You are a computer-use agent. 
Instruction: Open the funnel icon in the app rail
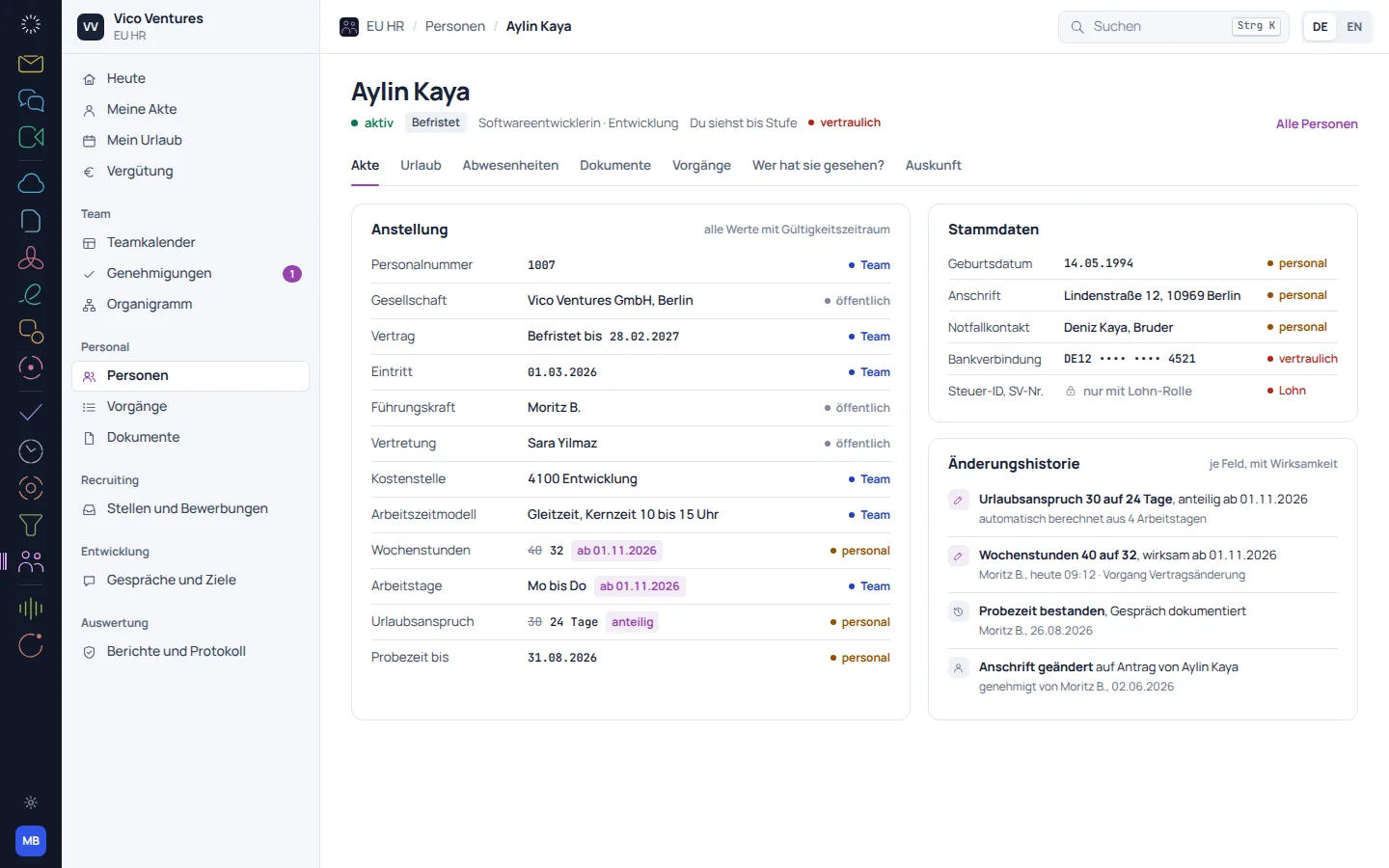31,525
